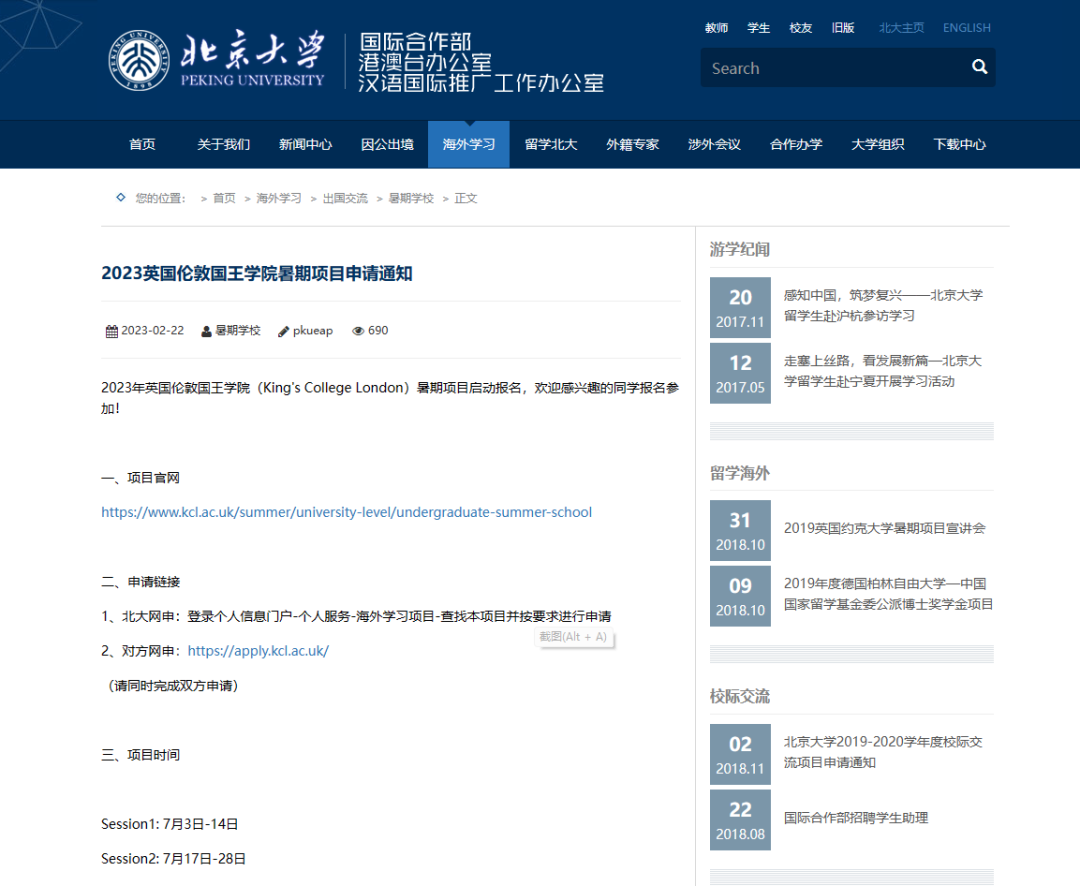Open the 关于我们 navigation tab
The image size is (1080, 886).
[223, 145]
